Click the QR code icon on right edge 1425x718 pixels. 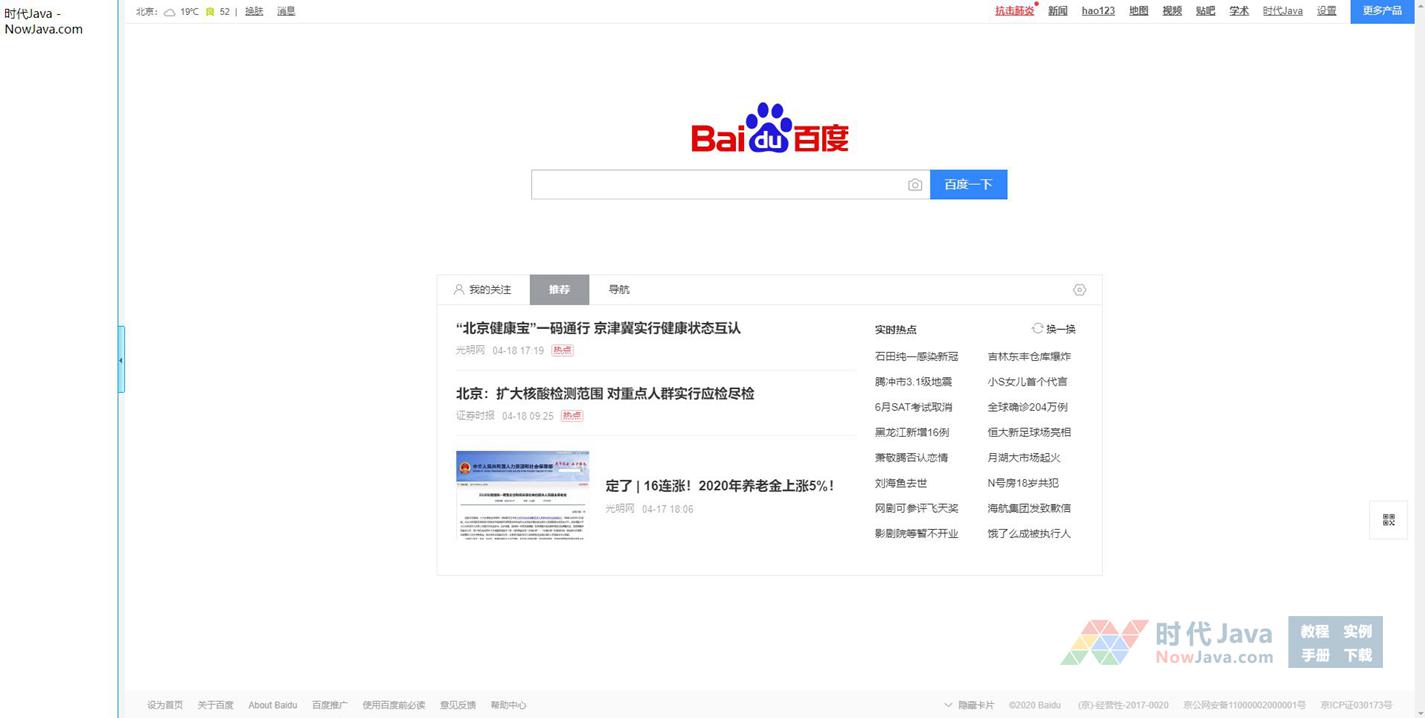pyautogui.click(x=1388, y=520)
